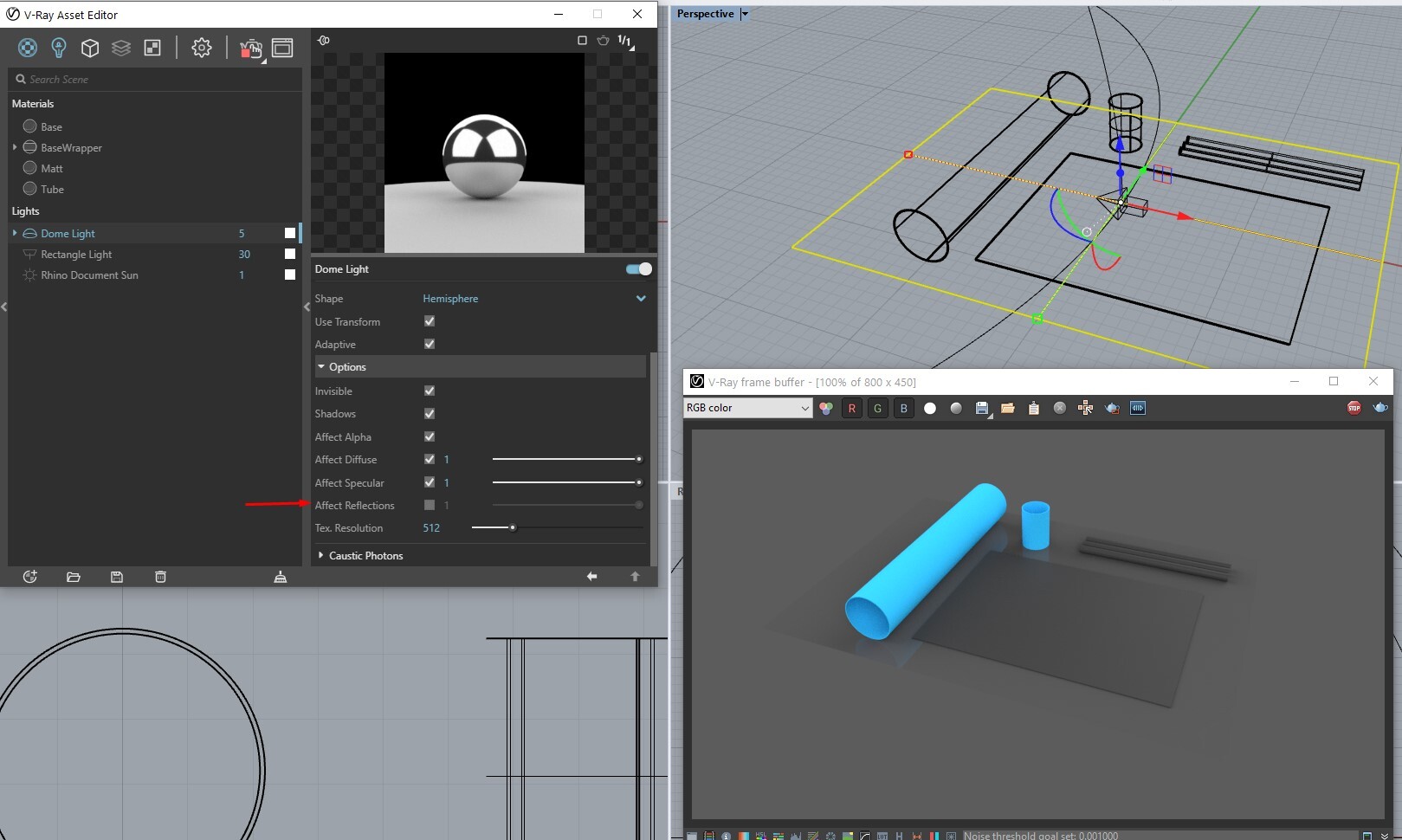Save the rendered image in frame buffer
The height and width of the screenshot is (840, 1402).
982,409
